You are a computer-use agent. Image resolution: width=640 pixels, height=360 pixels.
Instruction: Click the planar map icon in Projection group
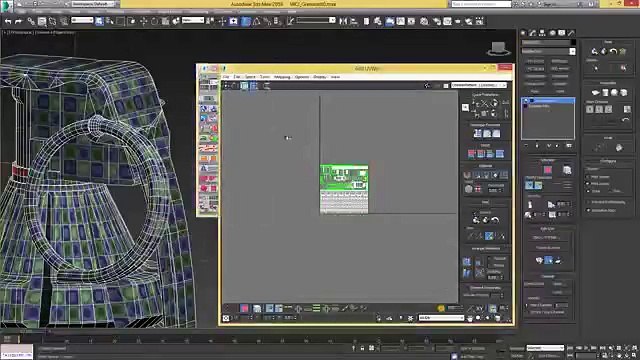pos(595,93)
